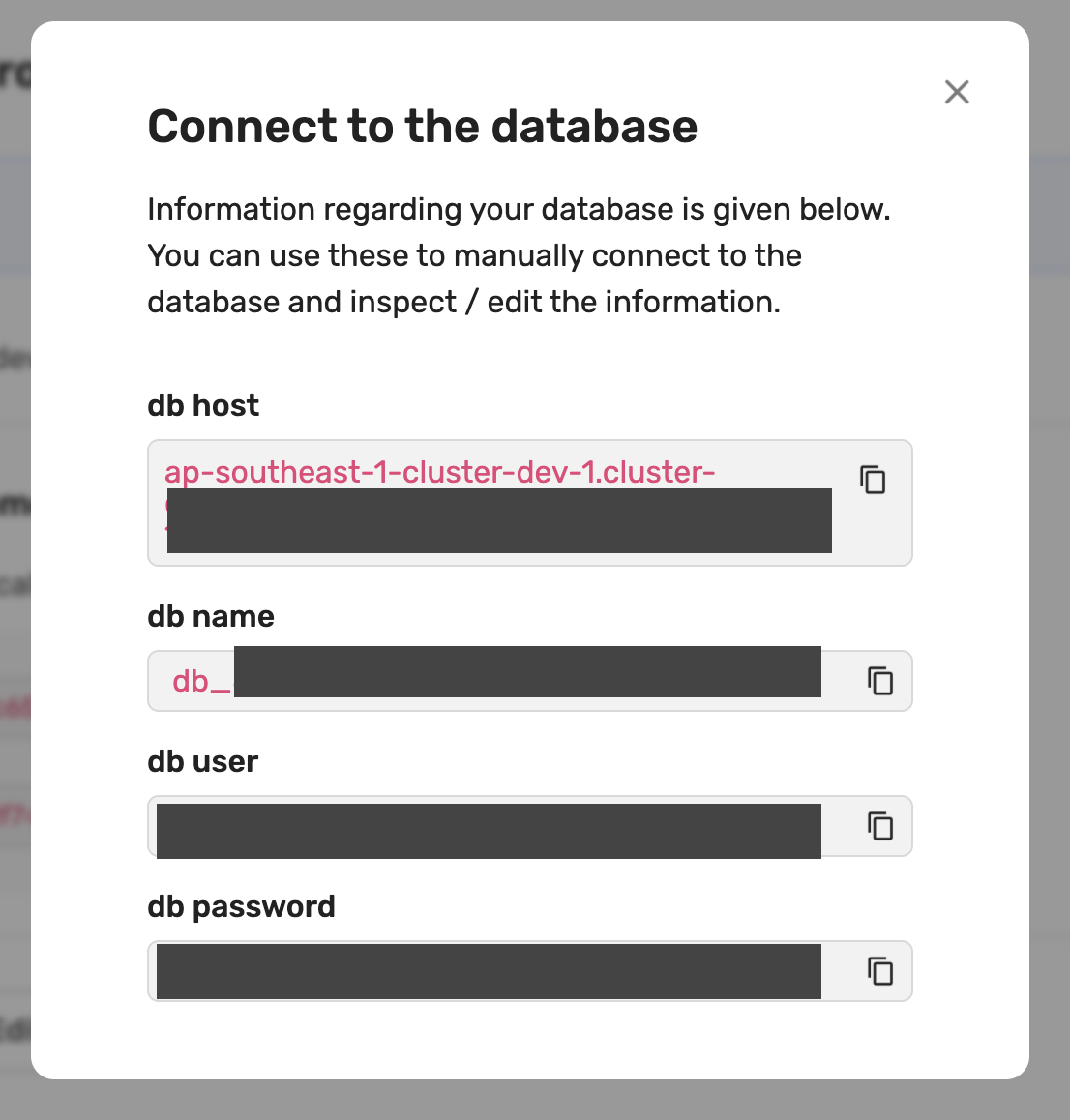Image resolution: width=1070 pixels, height=1120 pixels.
Task: Click the Connect to the database title
Action: click(422, 126)
